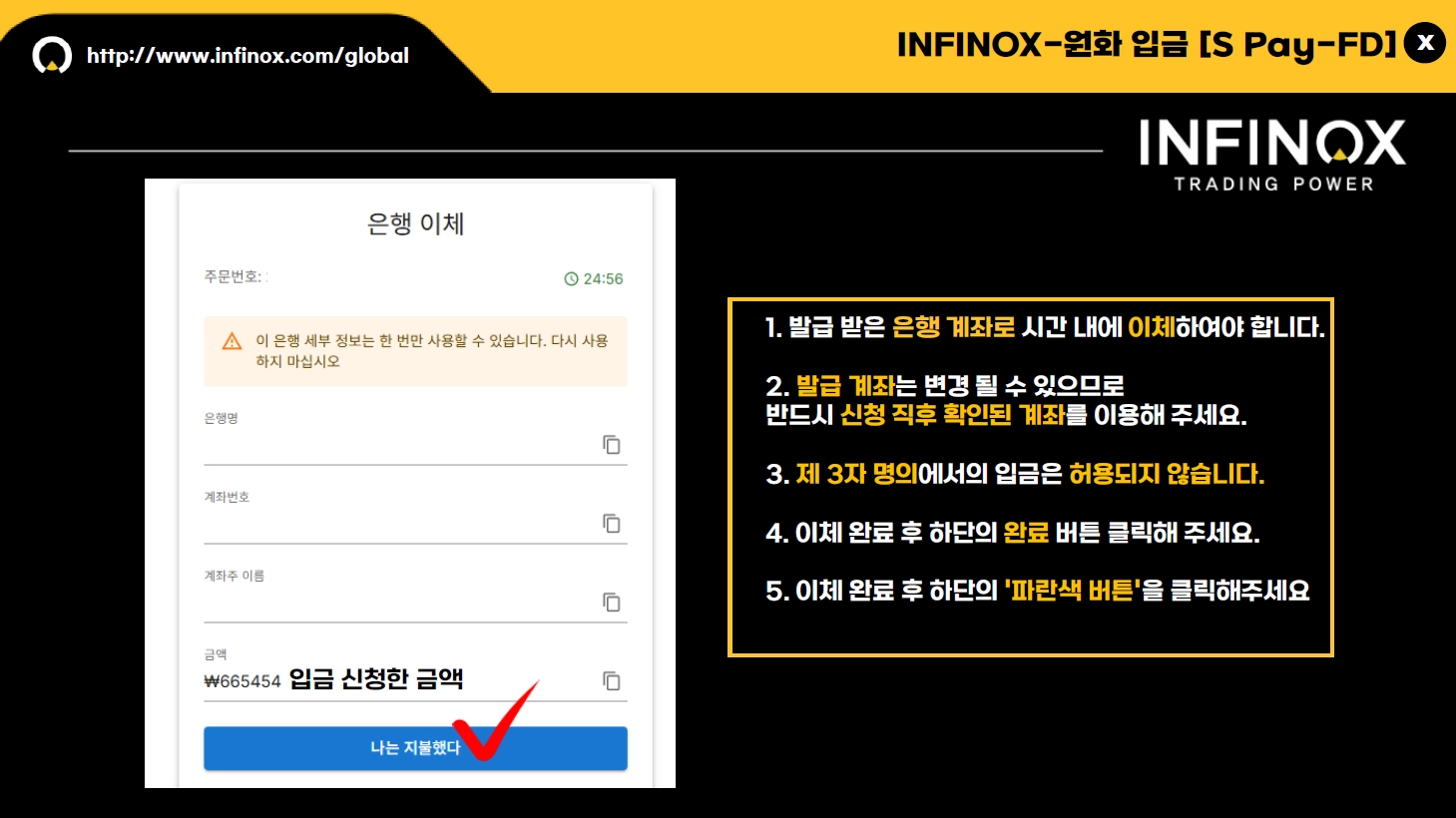Click the orange warning triangle icon
Screen dimensions: 1456x818
232,341
